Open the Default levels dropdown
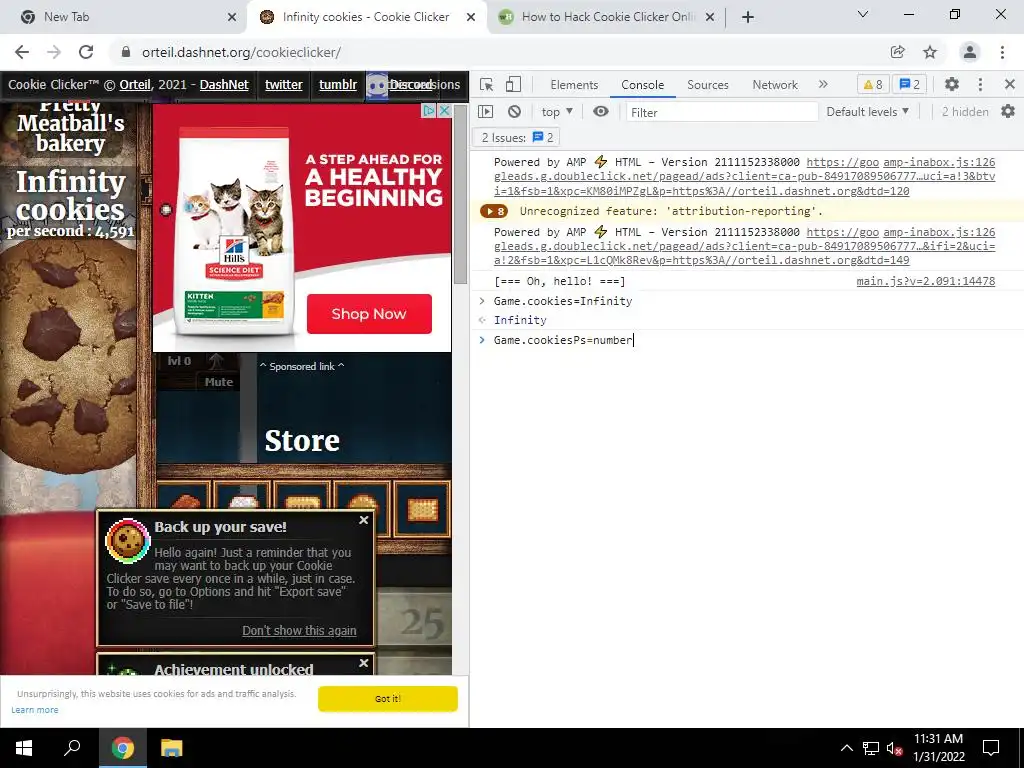Viewport: 1024px width, 768px height. pyautogui.click(x=867, y=112)
